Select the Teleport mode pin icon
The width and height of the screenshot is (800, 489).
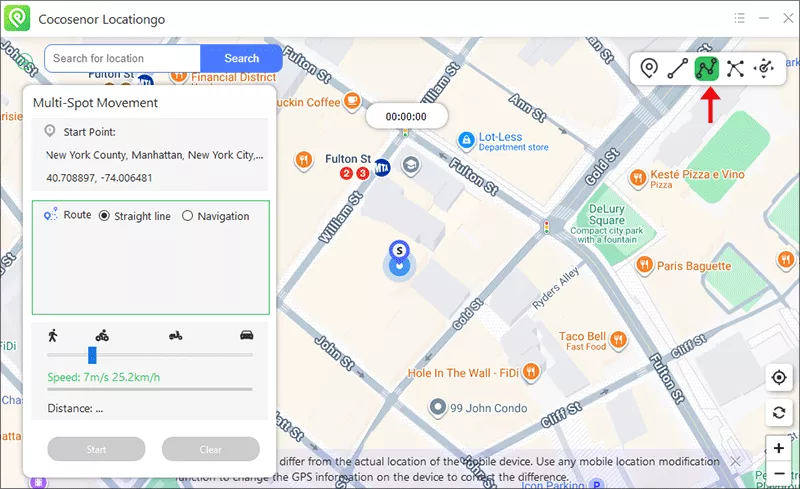pos(649,68)
